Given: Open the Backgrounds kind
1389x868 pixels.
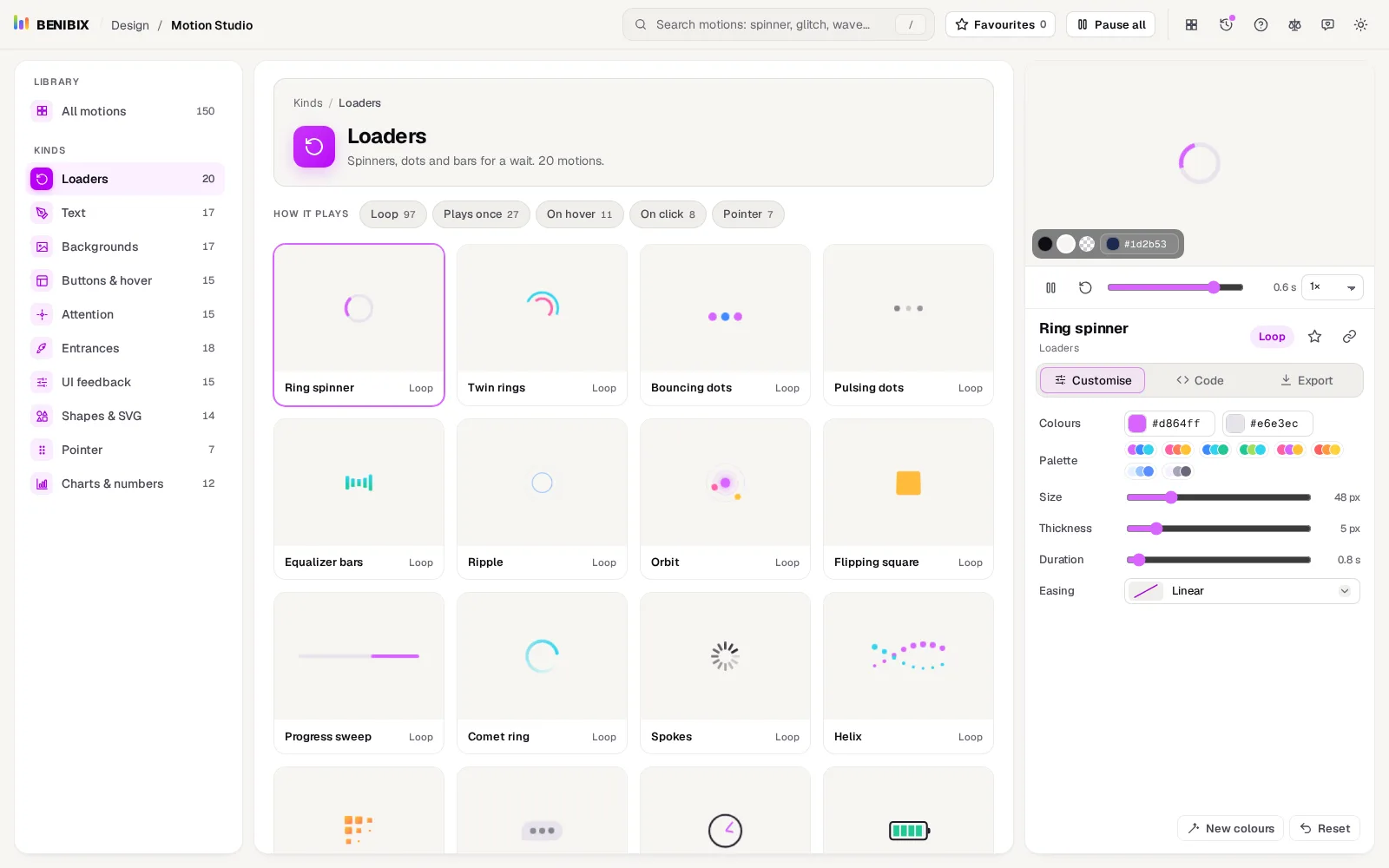Looking at the screenshot, I should [x=126, y=247].
